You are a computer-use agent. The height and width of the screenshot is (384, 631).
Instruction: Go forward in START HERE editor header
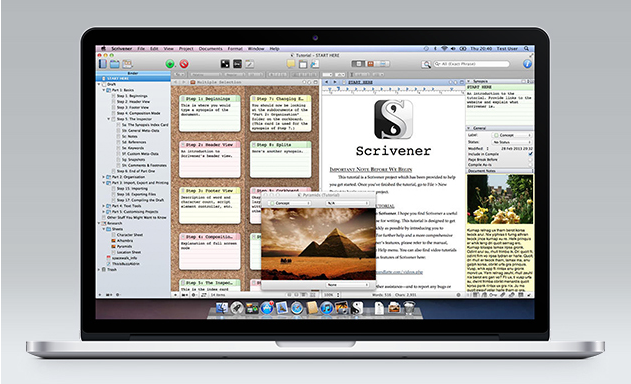335,82
